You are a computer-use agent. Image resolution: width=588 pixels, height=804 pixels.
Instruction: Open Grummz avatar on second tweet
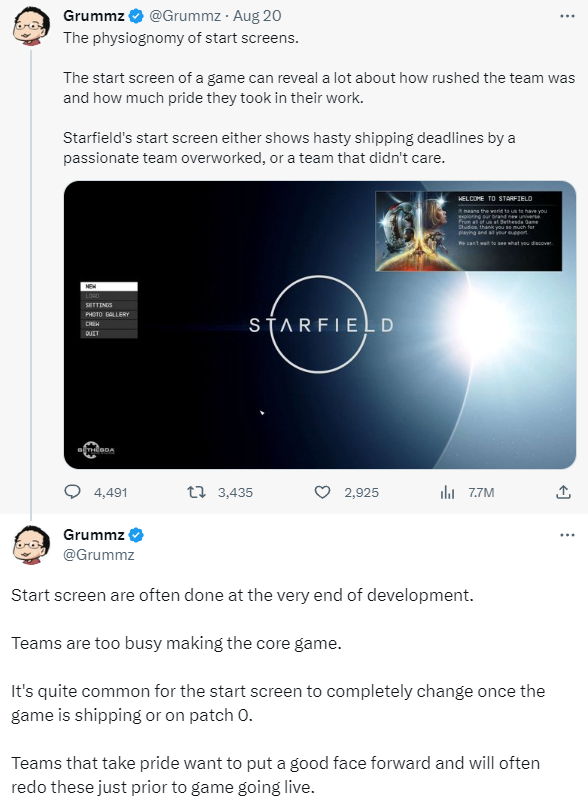[x=31, y=545]
